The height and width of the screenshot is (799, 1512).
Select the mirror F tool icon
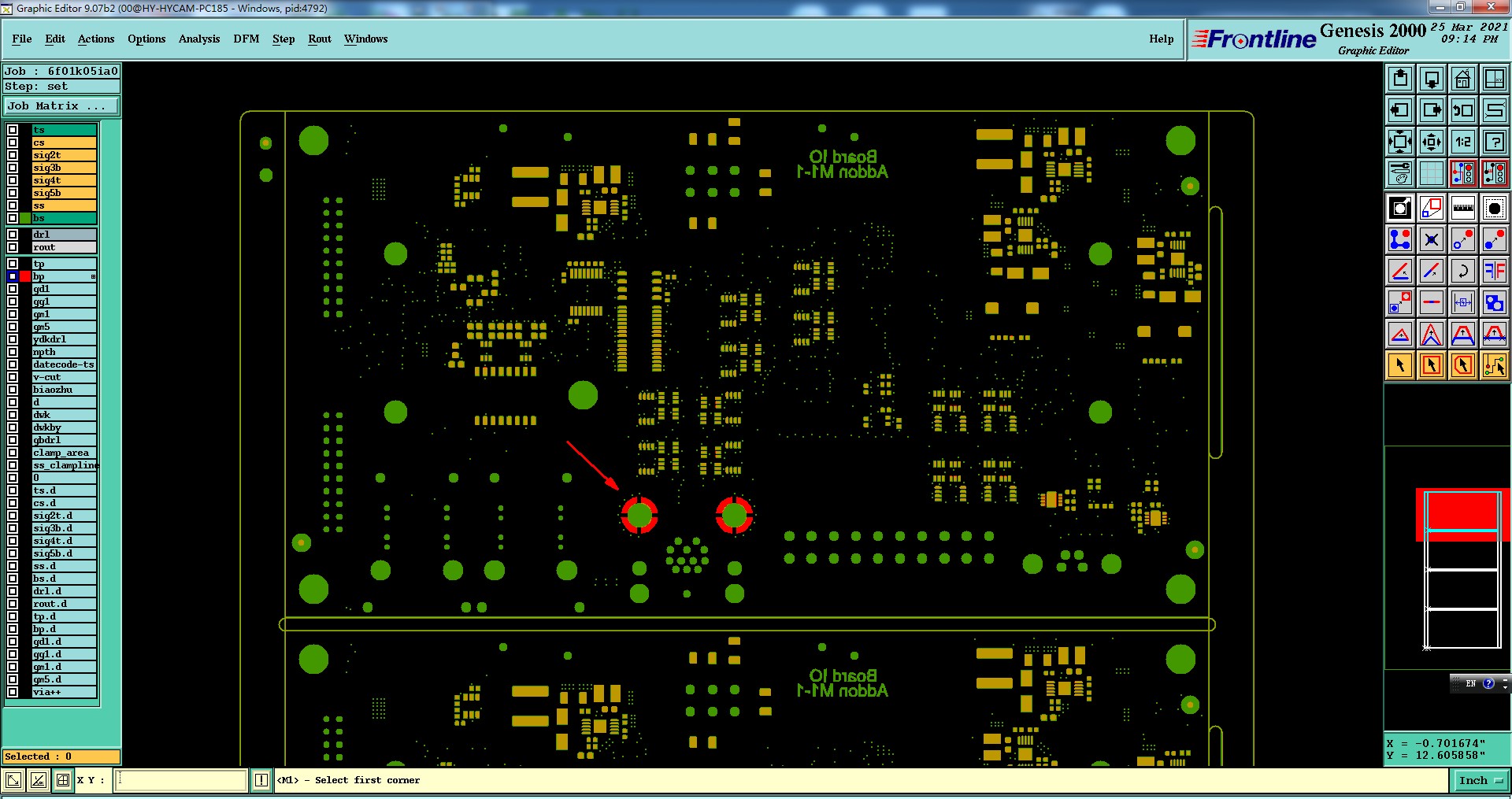point(1495,271)
